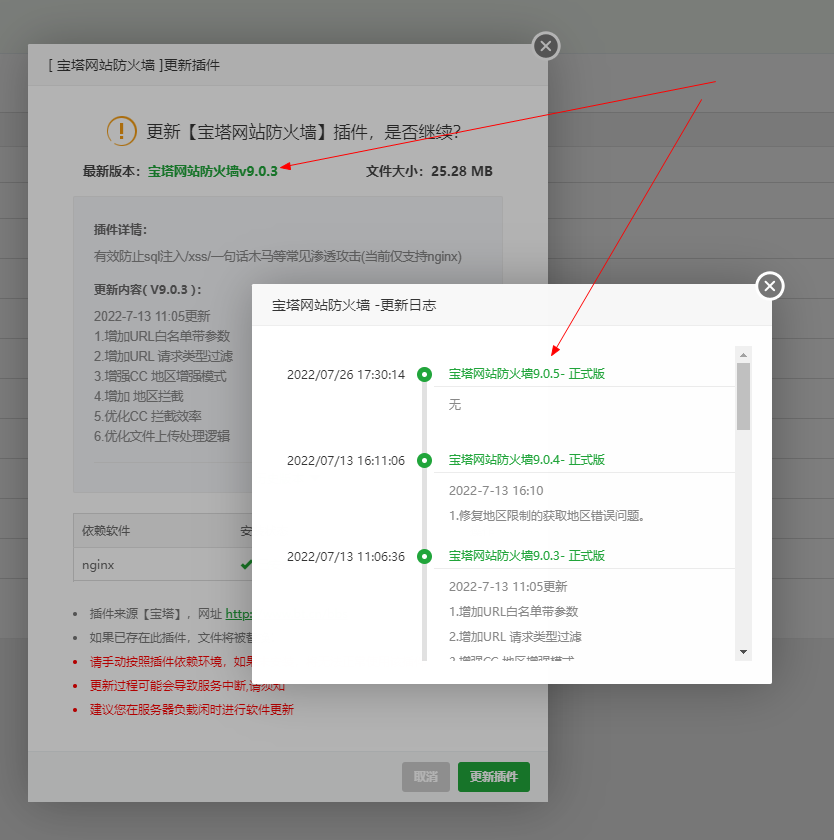Image resolution: width=834 pixels, height=840 pixels.
Task: Click the 更新内容( V9.0.3 ): heading
Action: click(x=148, y=290)
